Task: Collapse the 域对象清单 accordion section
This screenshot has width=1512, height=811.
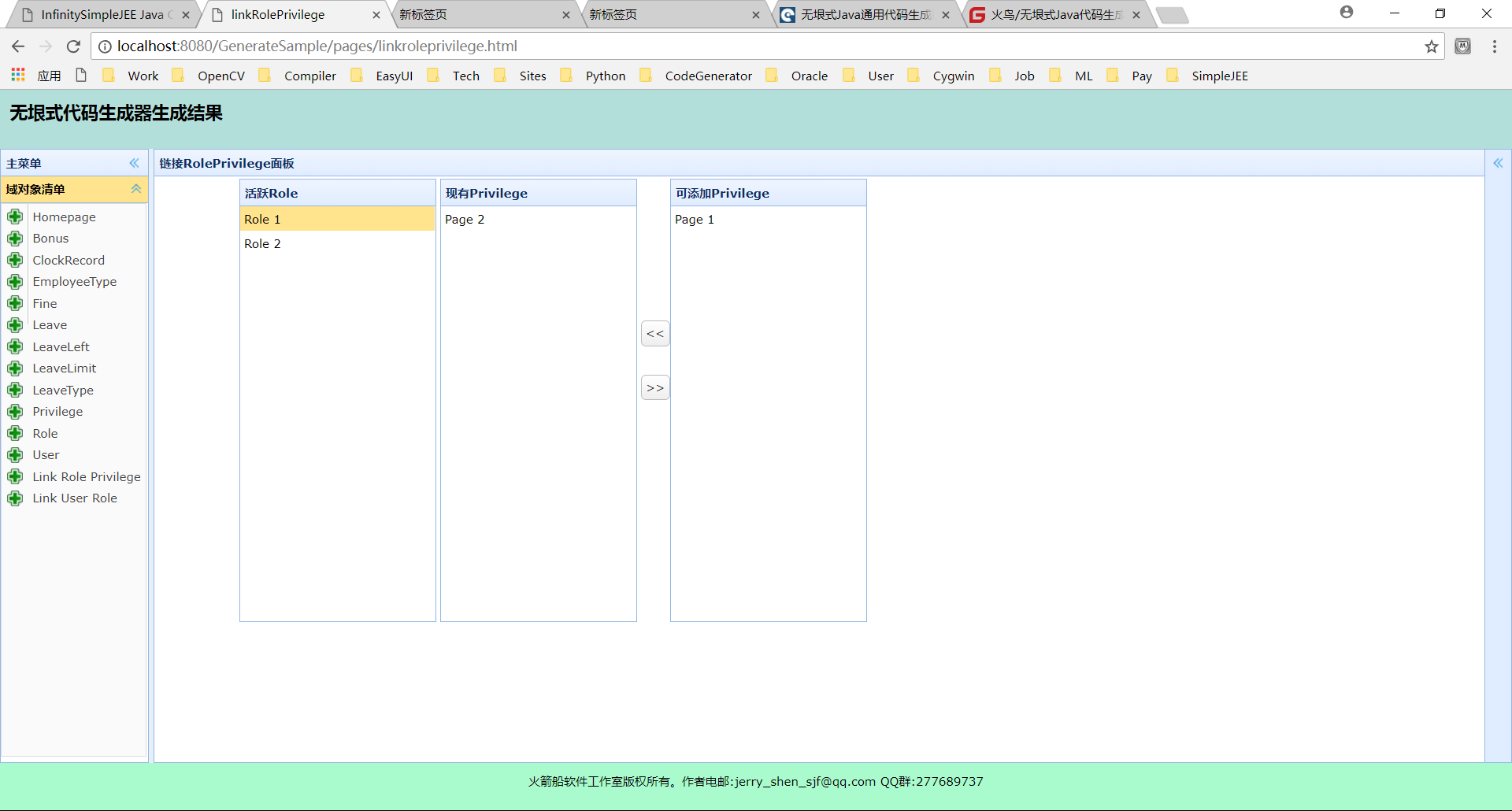Action: [136, 189]
